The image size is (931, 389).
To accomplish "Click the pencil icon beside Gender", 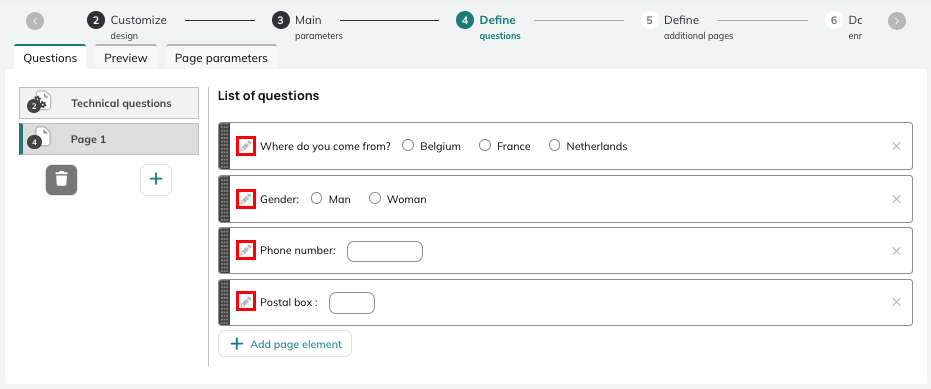I will click(246, 199).
